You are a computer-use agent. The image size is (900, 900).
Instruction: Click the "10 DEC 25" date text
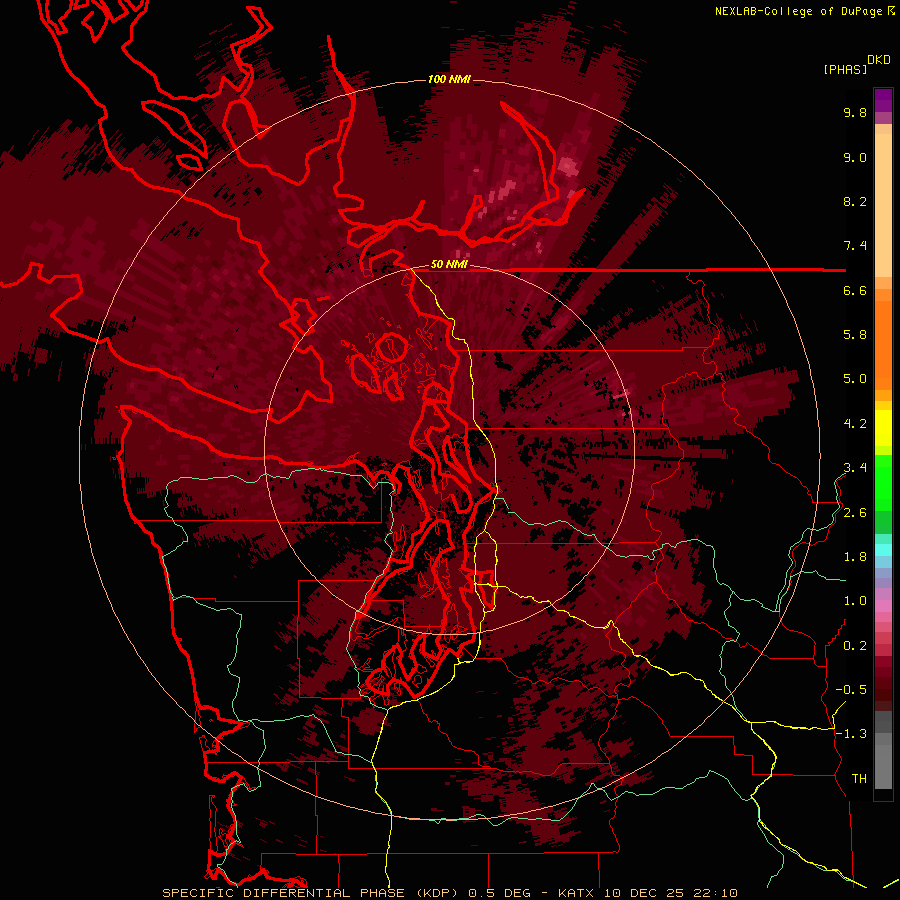point(645,893)
